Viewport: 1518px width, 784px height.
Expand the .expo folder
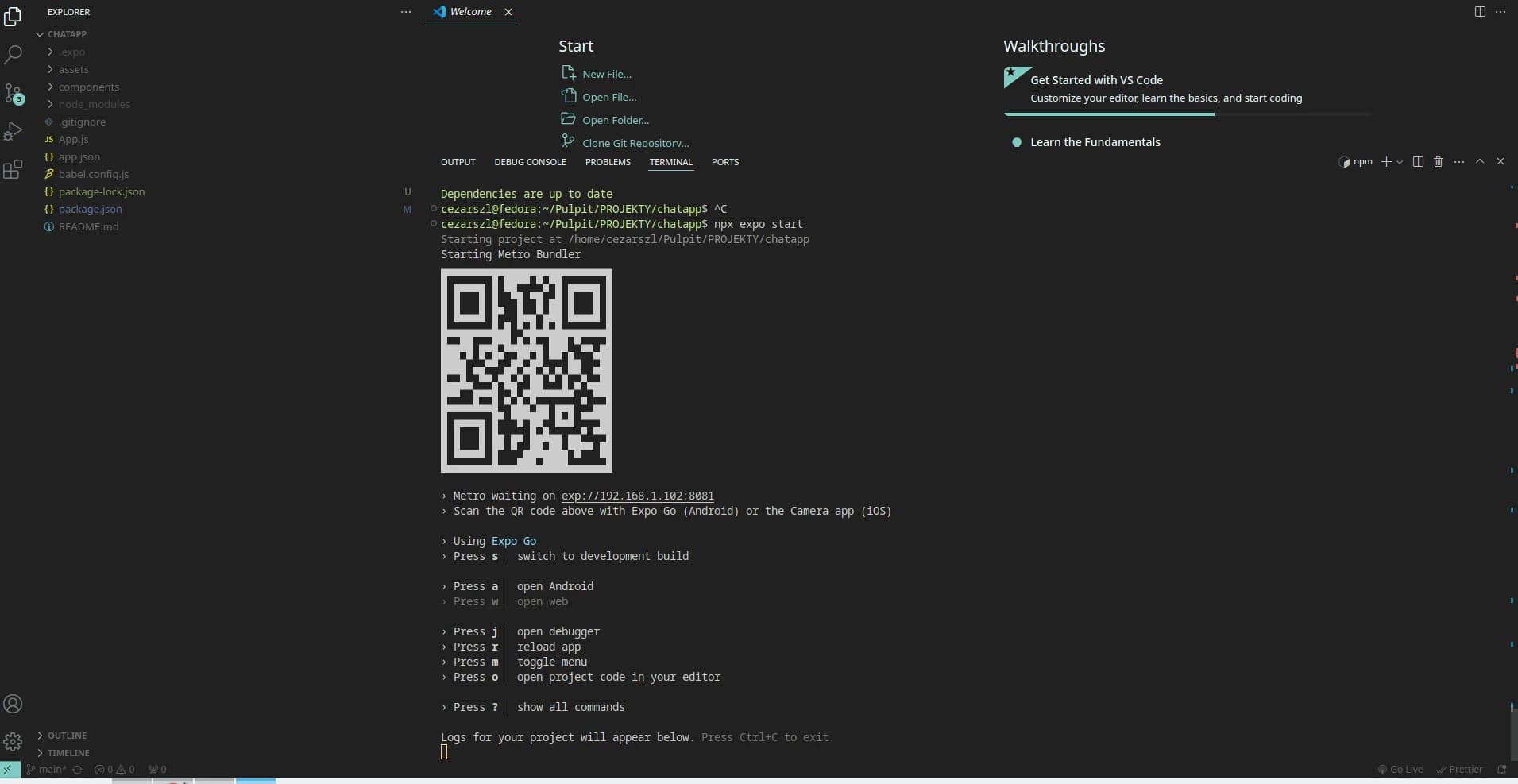pos(71,52)
